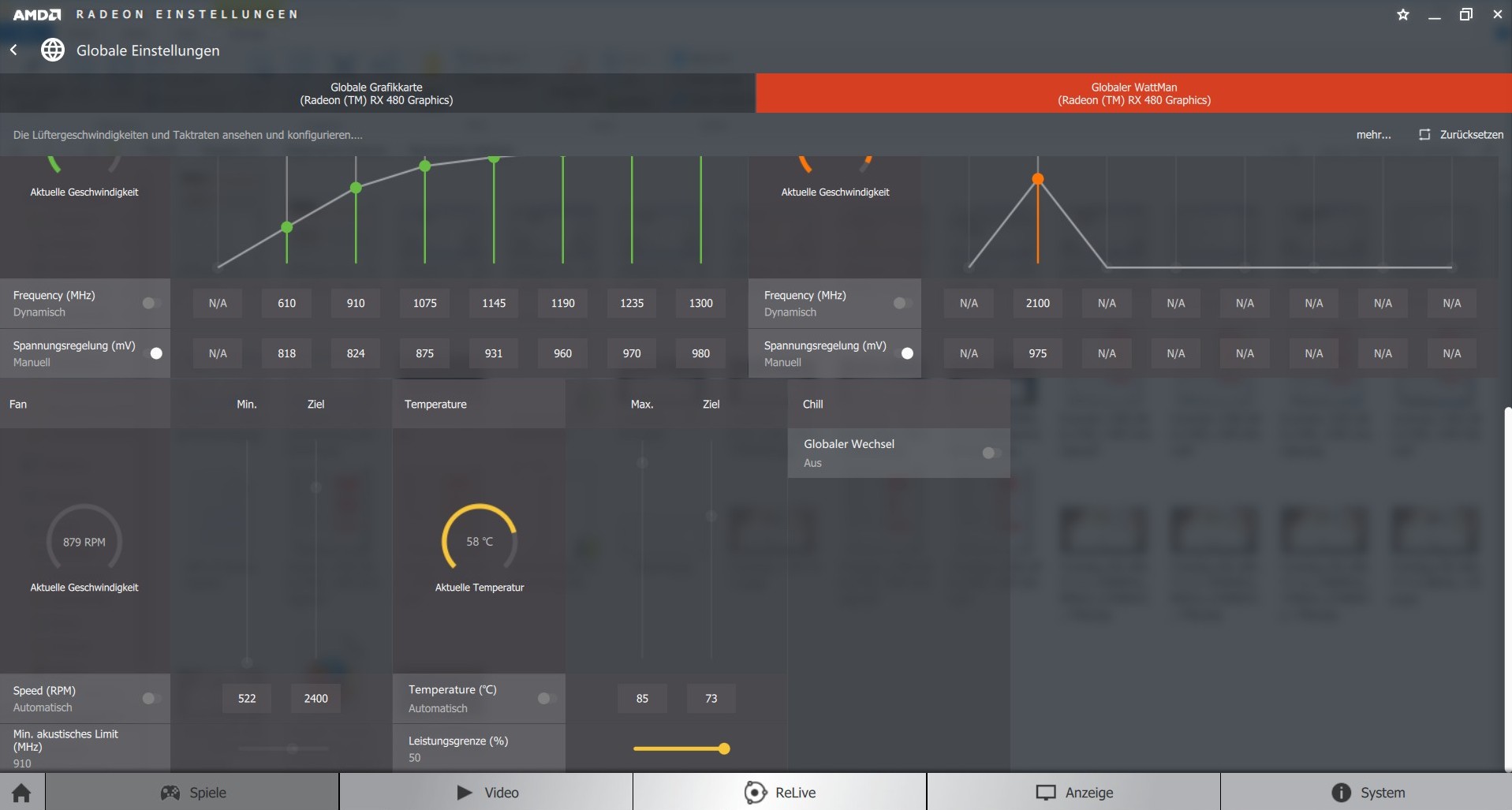Image resolution: width=1512 pixels, height=810 pixels.
Task: Select the frequency field 1075
Action: (424, 303)
